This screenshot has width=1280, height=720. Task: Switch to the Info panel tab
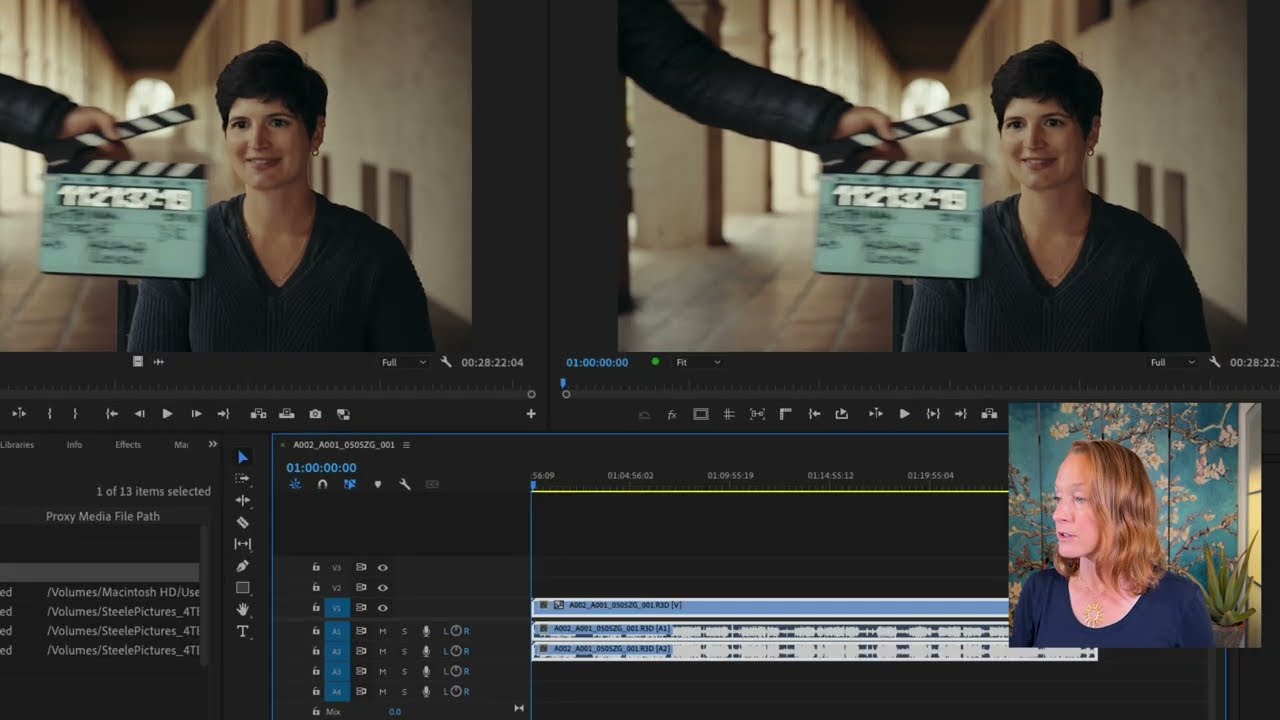74,444
